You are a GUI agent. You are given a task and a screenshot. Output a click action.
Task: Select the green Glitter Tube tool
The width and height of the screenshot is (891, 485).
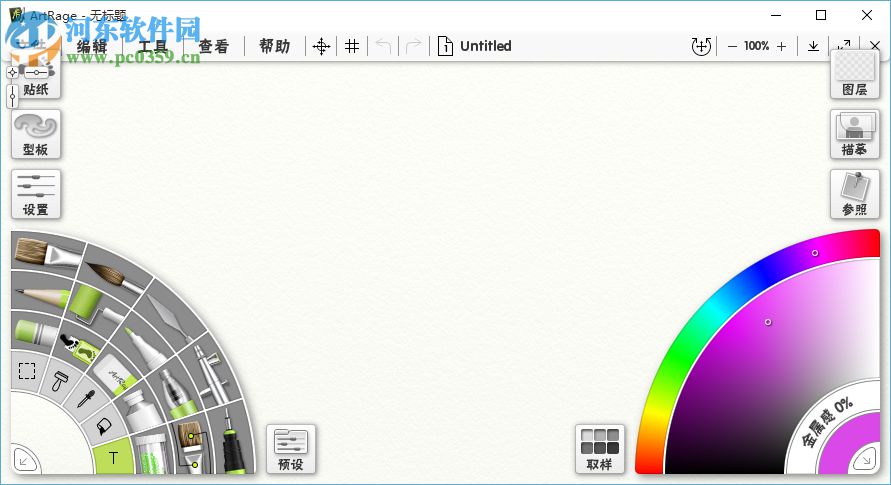pyautogui.click(x=151, y=454)
